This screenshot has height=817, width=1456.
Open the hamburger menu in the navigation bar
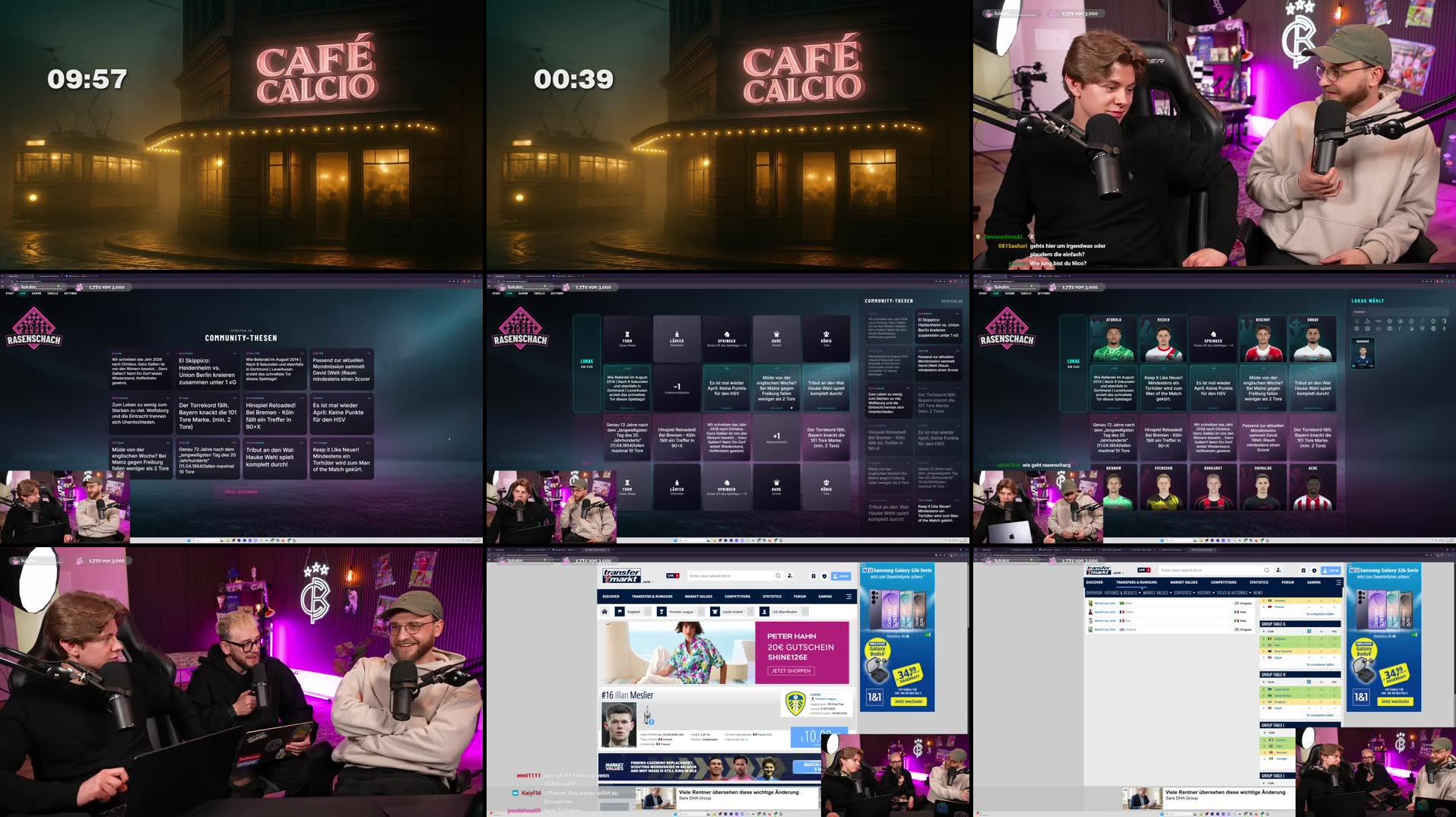click(849, 597)
